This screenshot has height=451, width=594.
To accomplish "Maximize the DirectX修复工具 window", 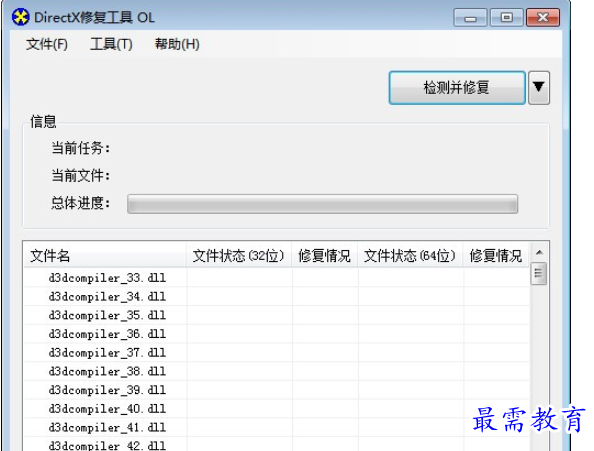I will point(507,17).
